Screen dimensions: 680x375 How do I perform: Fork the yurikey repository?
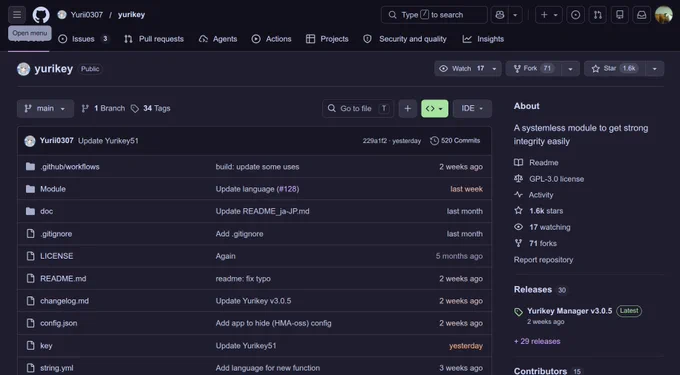pyautogui.click(x=533, y=68)
